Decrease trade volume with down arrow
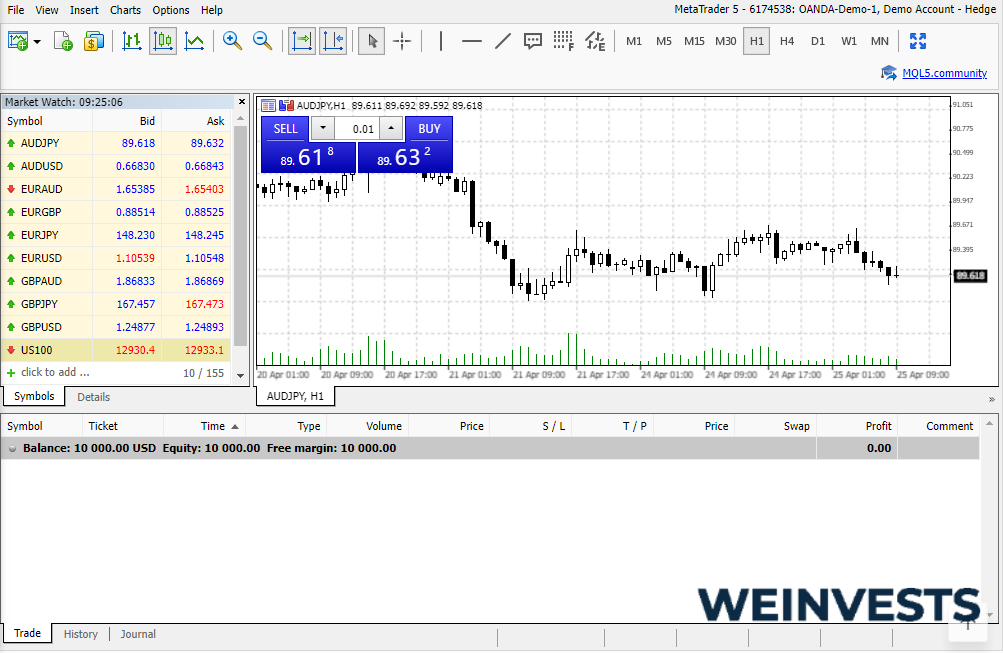The width and height of the screenshot is (1003, 653). [x=323, y=128]
